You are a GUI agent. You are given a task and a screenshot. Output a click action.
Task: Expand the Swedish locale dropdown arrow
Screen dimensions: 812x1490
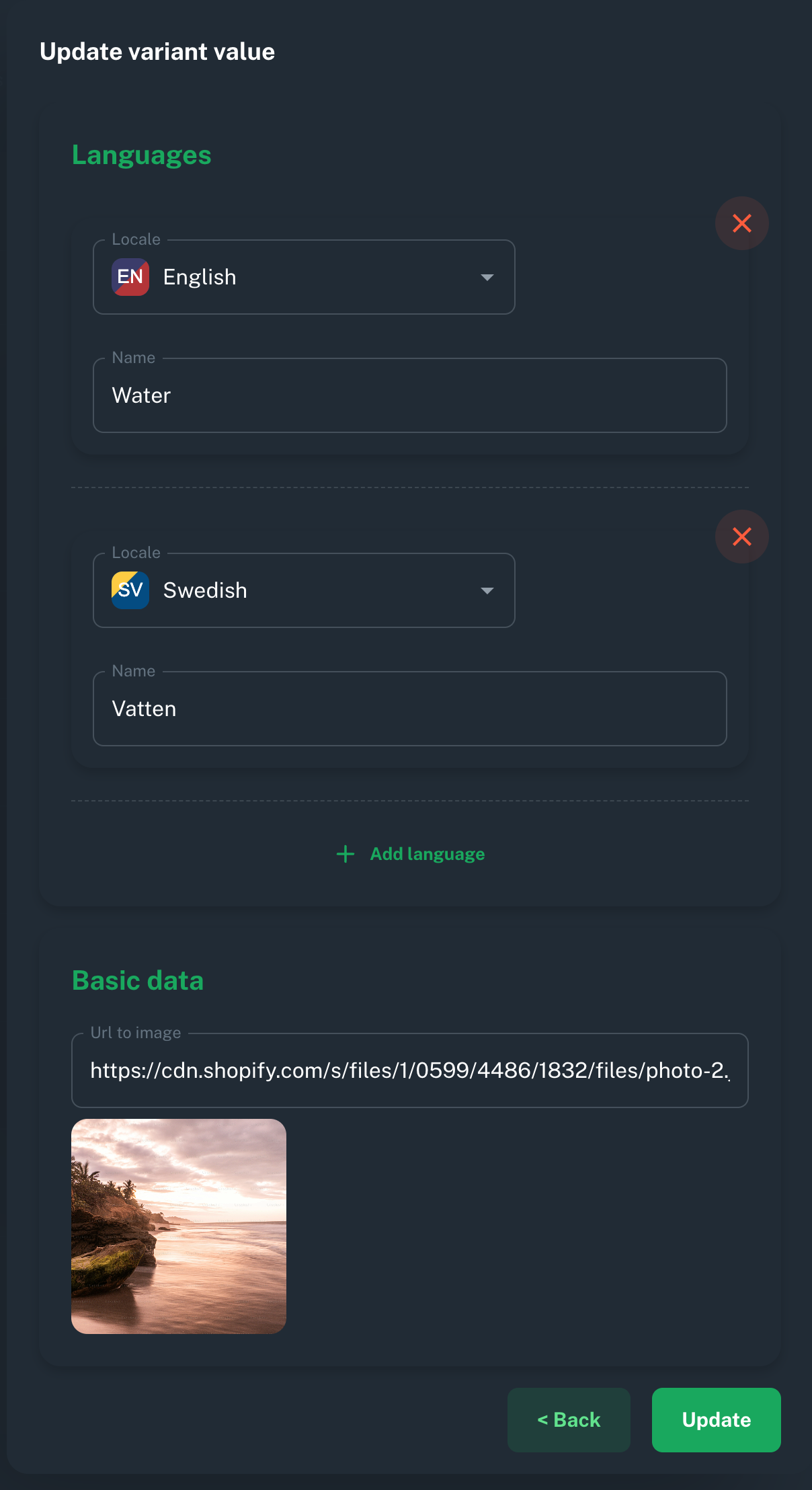click(x=487, y=591)
